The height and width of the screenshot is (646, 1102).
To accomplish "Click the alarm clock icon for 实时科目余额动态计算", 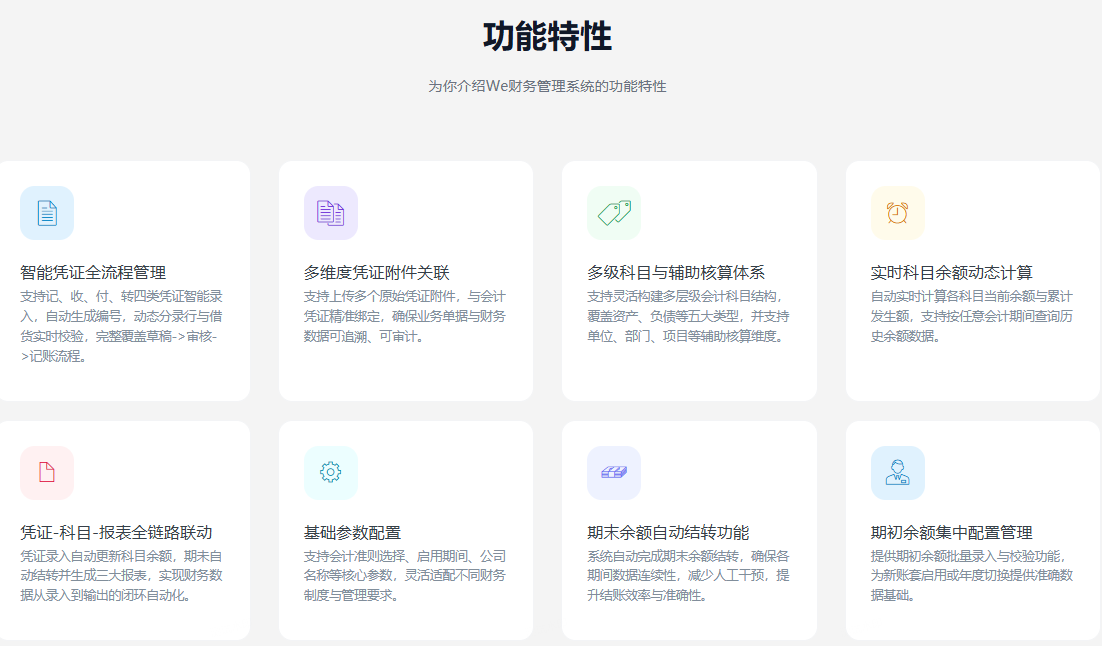I will [898, 213].
